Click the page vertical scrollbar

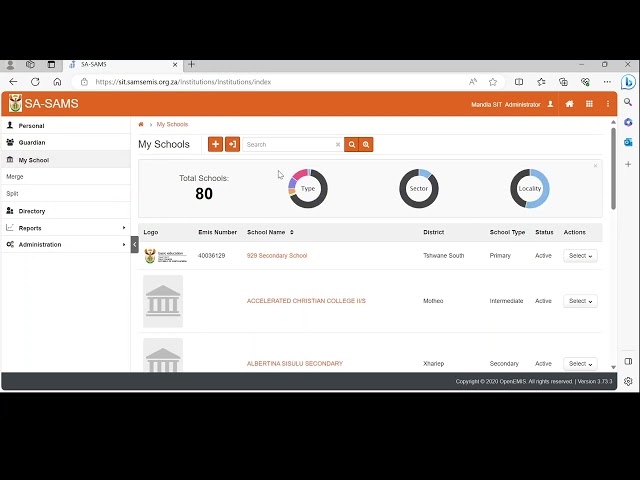613,169
